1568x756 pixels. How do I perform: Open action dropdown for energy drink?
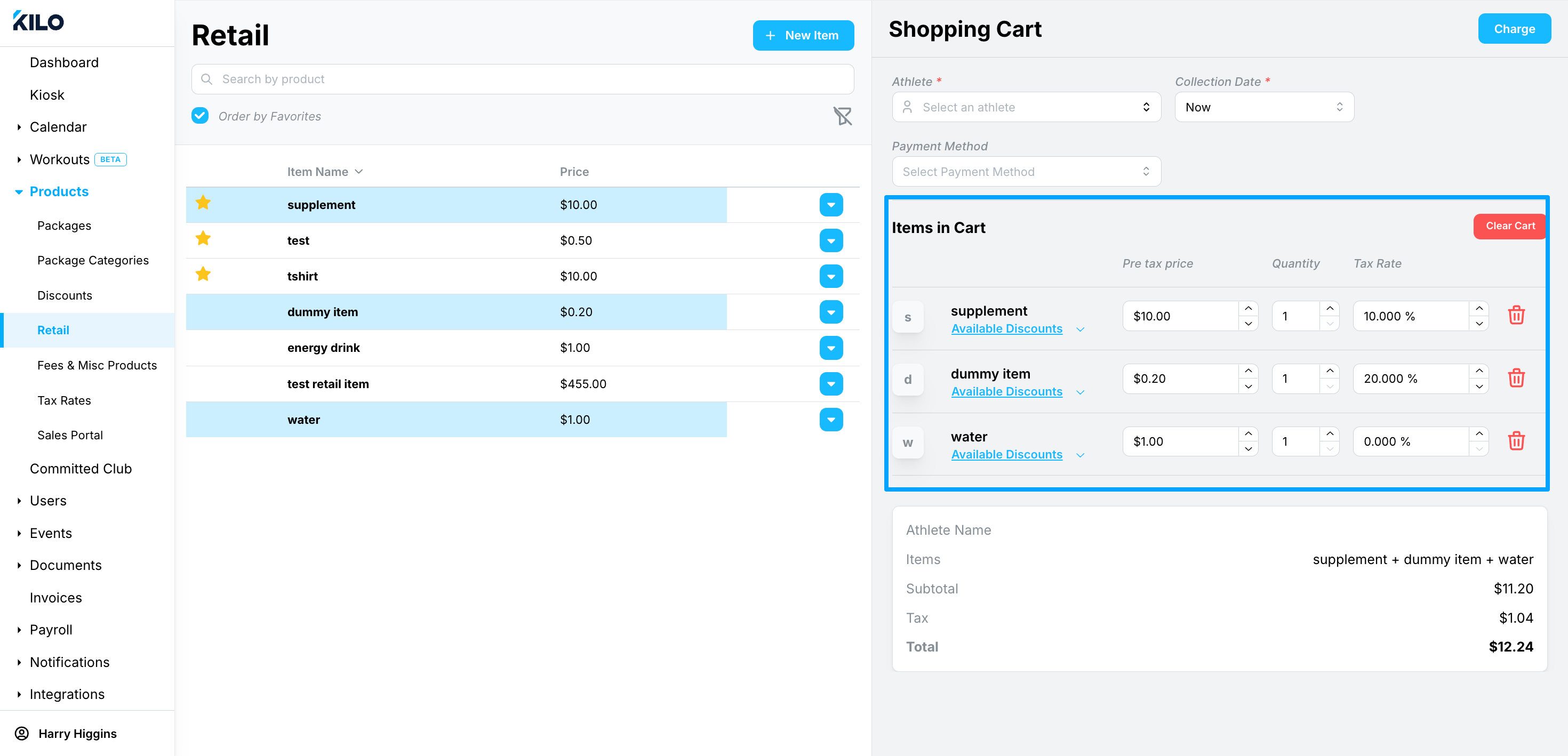(x=831, y=348)
